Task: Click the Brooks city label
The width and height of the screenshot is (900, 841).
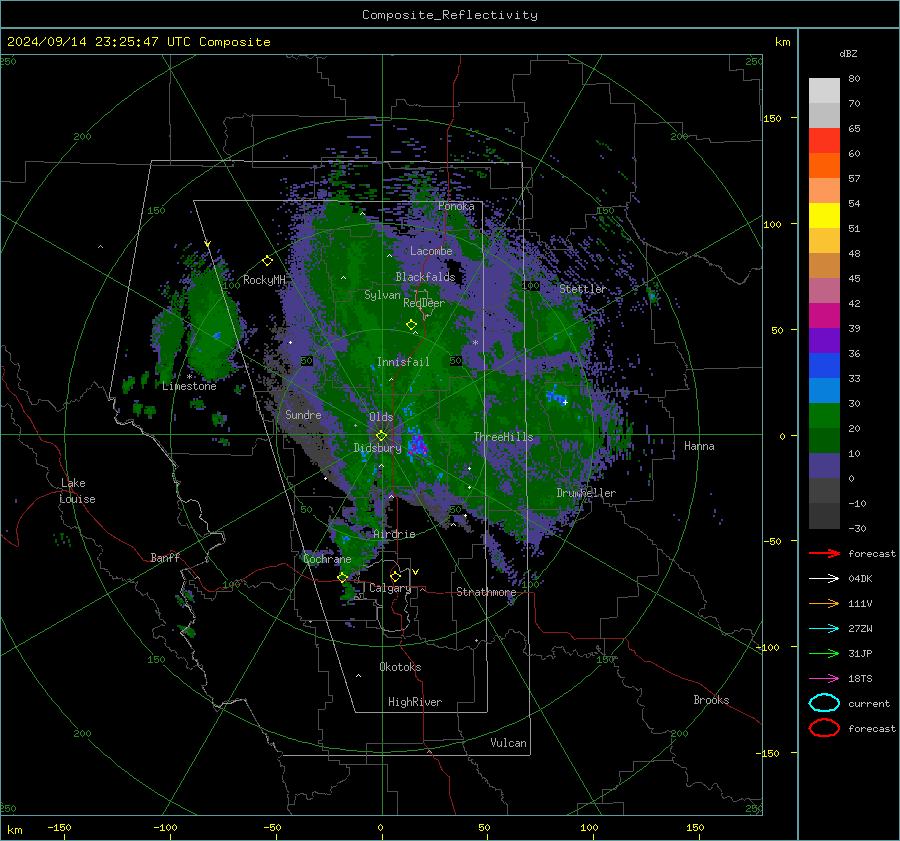Action: pyautogui.click(x=711, y=700)
